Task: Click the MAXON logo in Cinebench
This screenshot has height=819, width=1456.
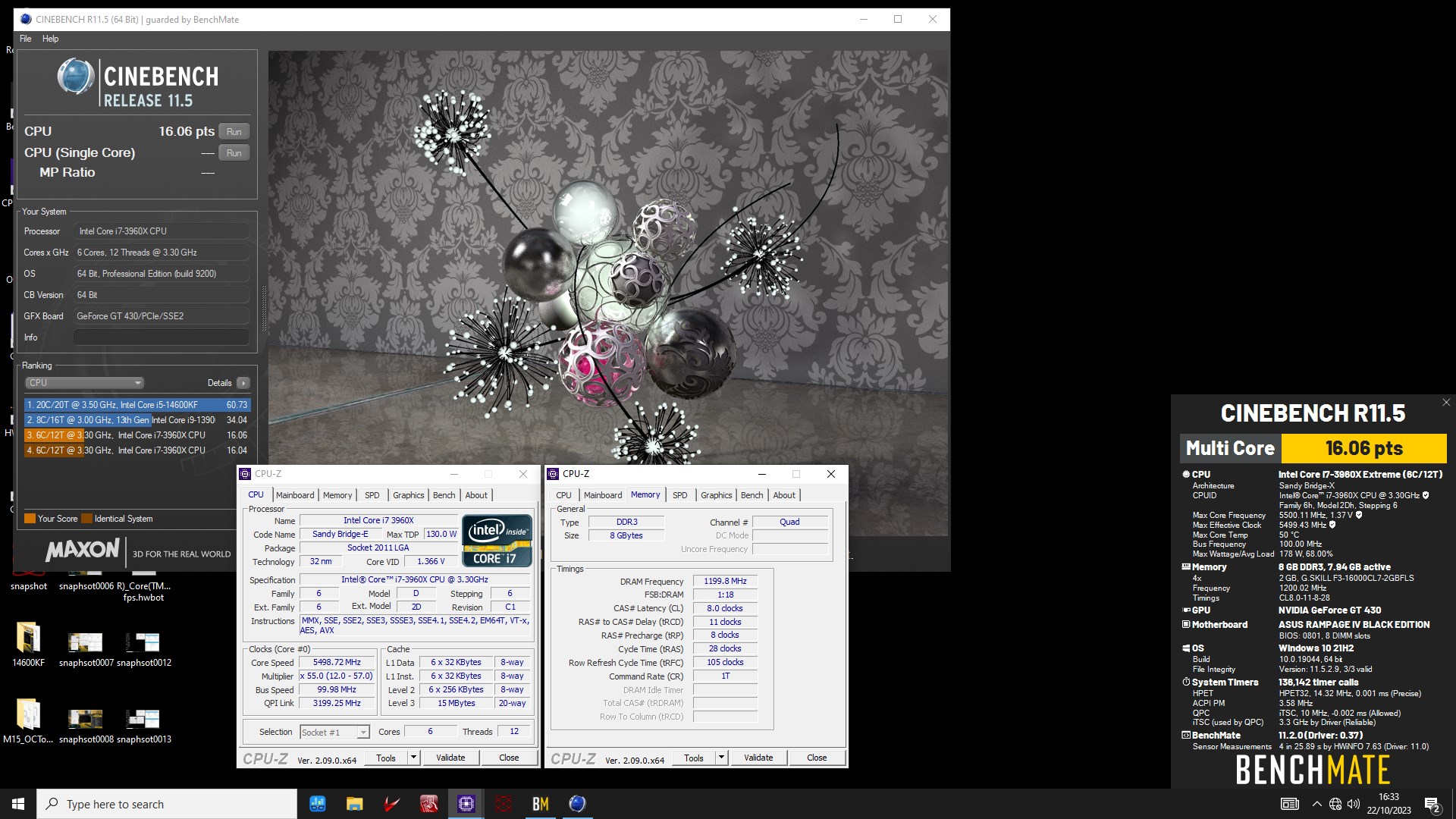Action: (x=83, y=551)
